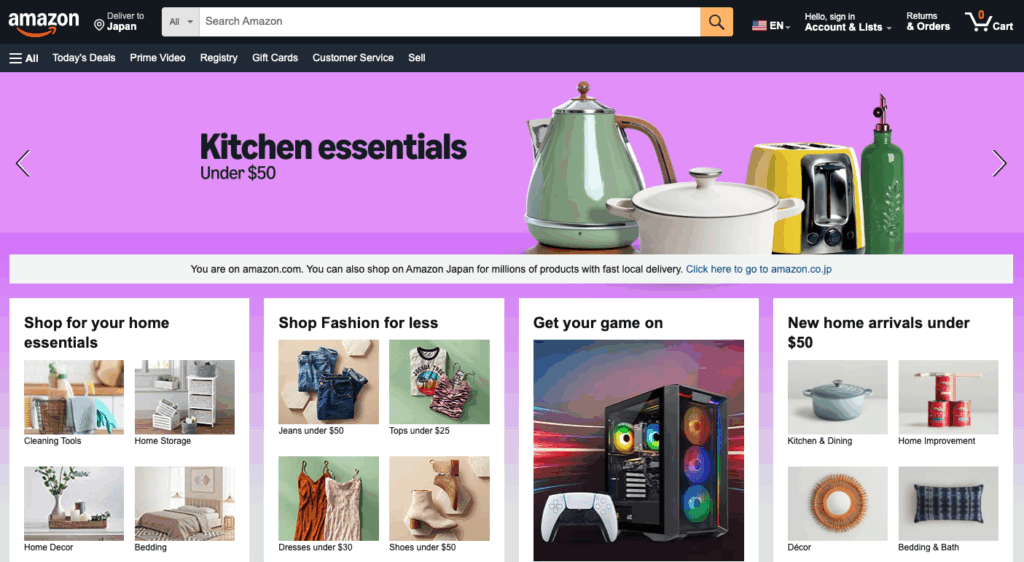Select the Jeans under $50 thumbnail
1024x562 pixels.
point(328,382)
